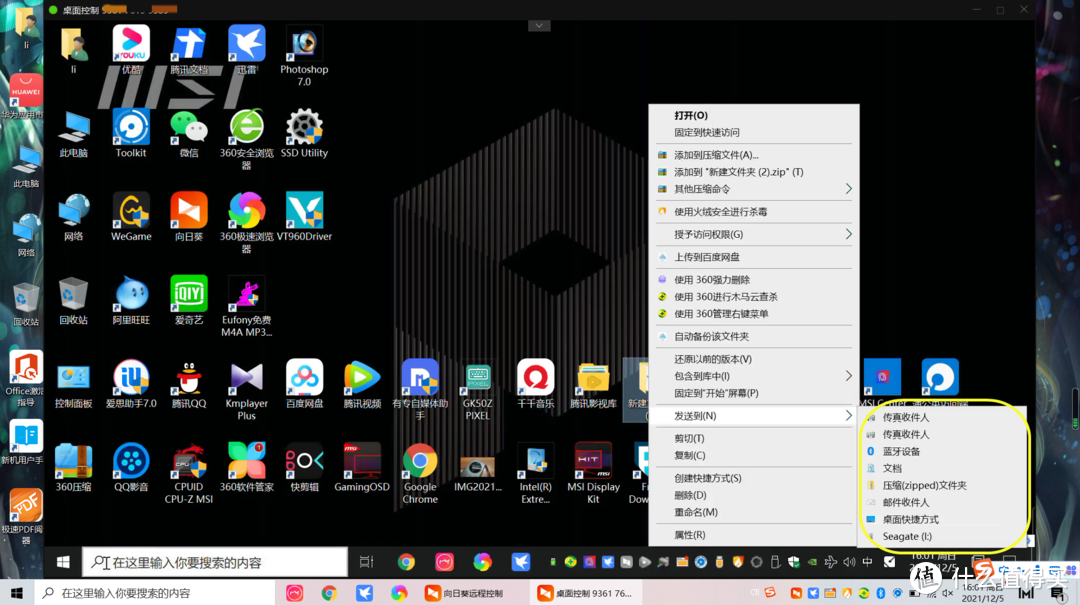This screenshot has width=1080, height=605.
Task: Send to Seagate (I:) drive
Action: (x=943, y=536)
